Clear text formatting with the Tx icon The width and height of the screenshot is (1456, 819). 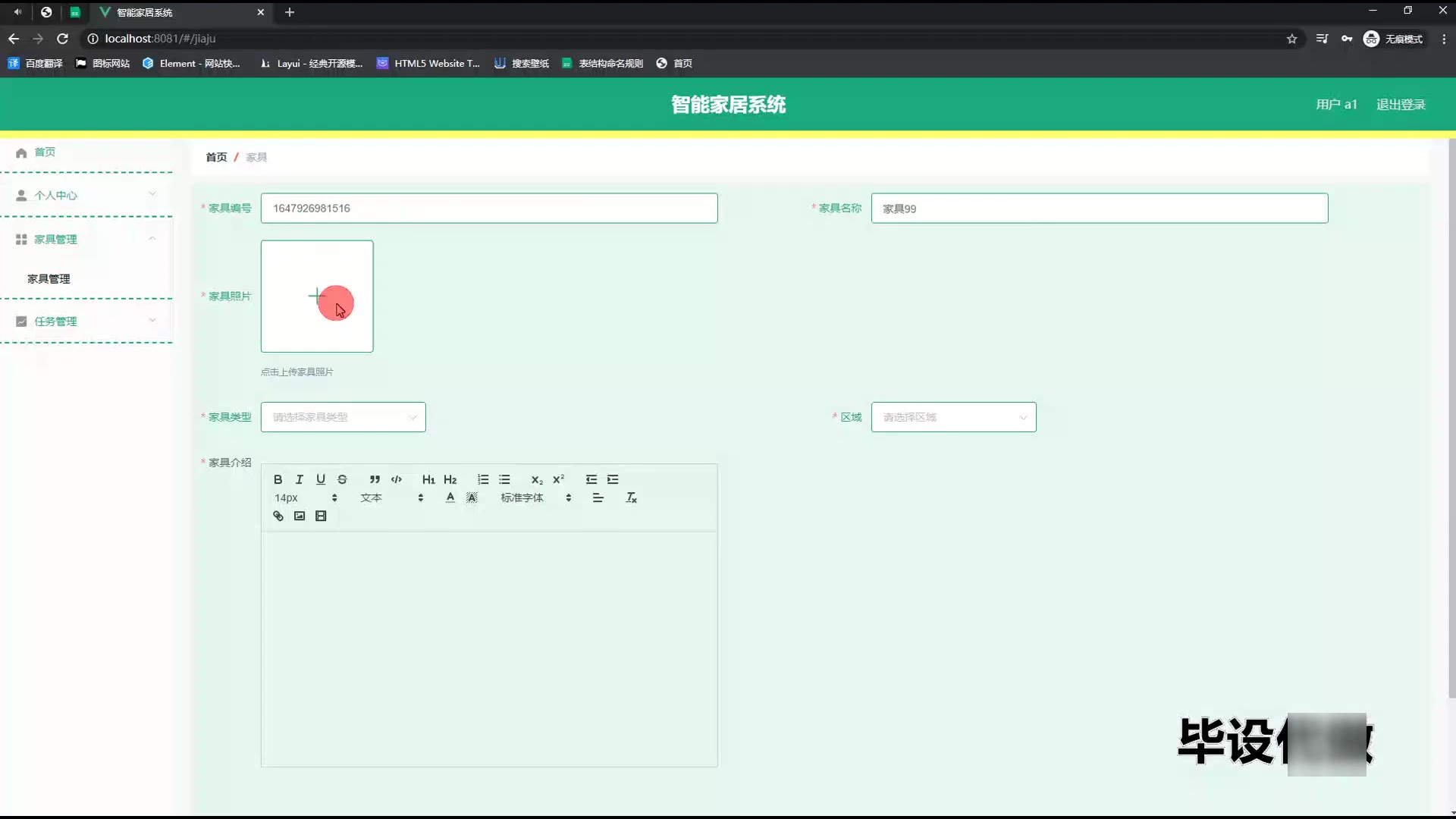click(x=631, y=497)
